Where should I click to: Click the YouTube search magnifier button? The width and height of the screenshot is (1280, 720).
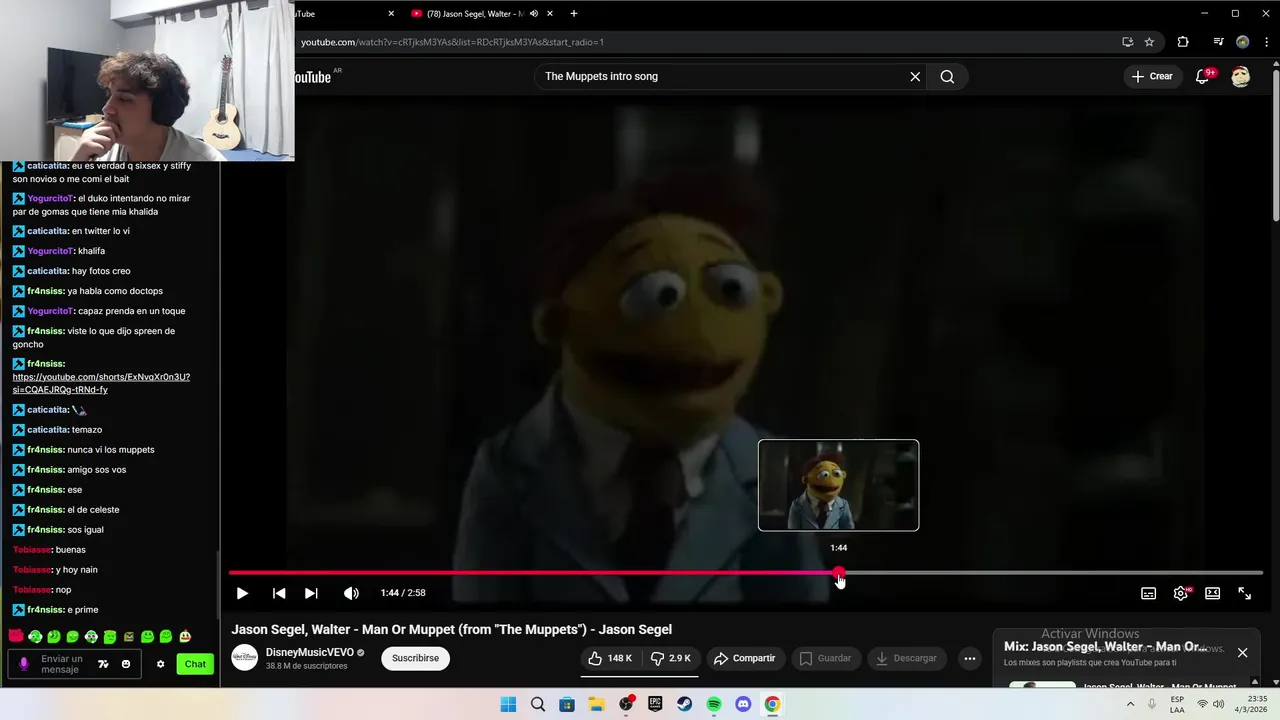click(x=947, y=76)
